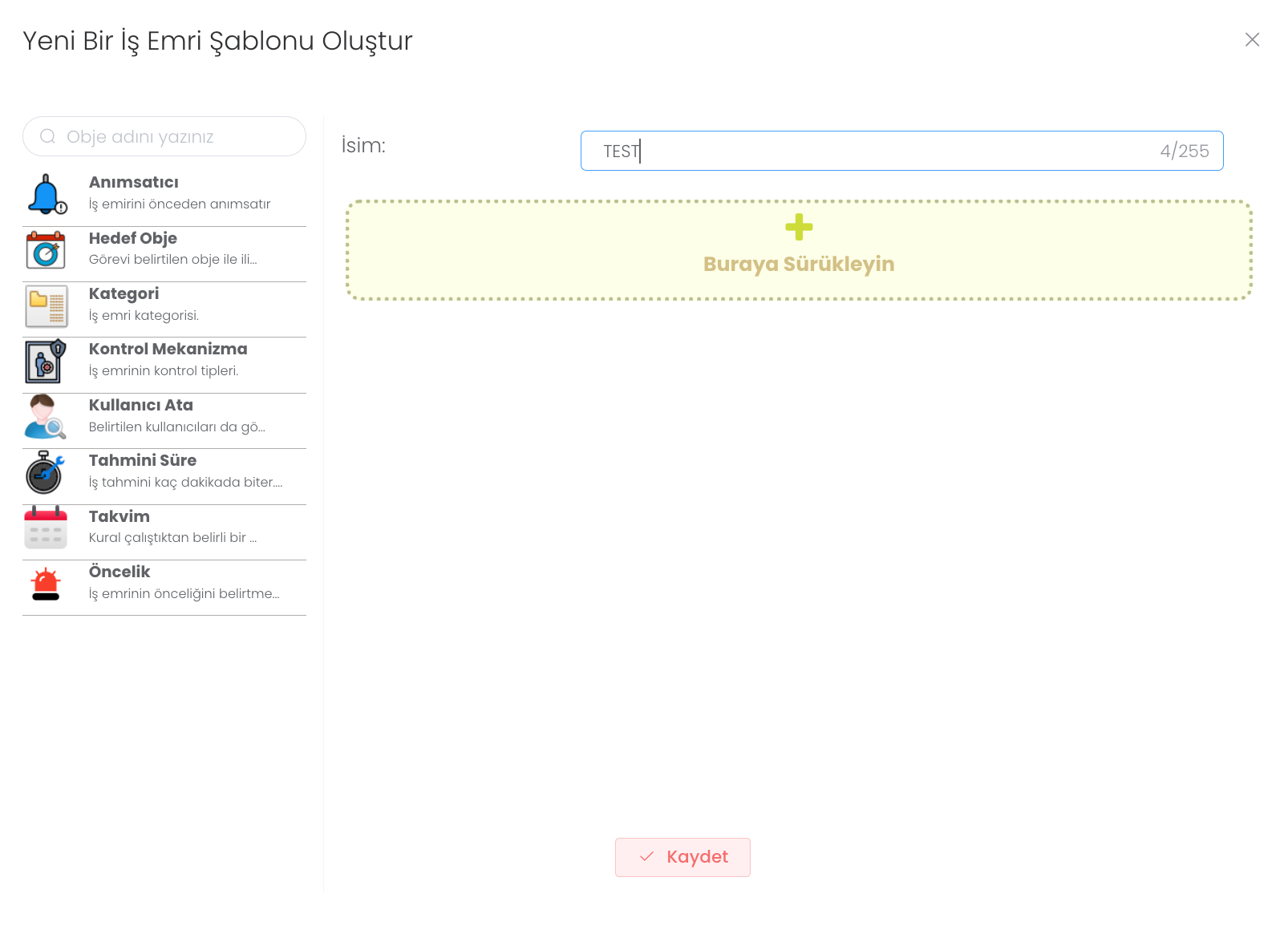Close the Yeni Bir İş Emri dialog
This screenshot has width=1288, height=930.
(1252, 39)
